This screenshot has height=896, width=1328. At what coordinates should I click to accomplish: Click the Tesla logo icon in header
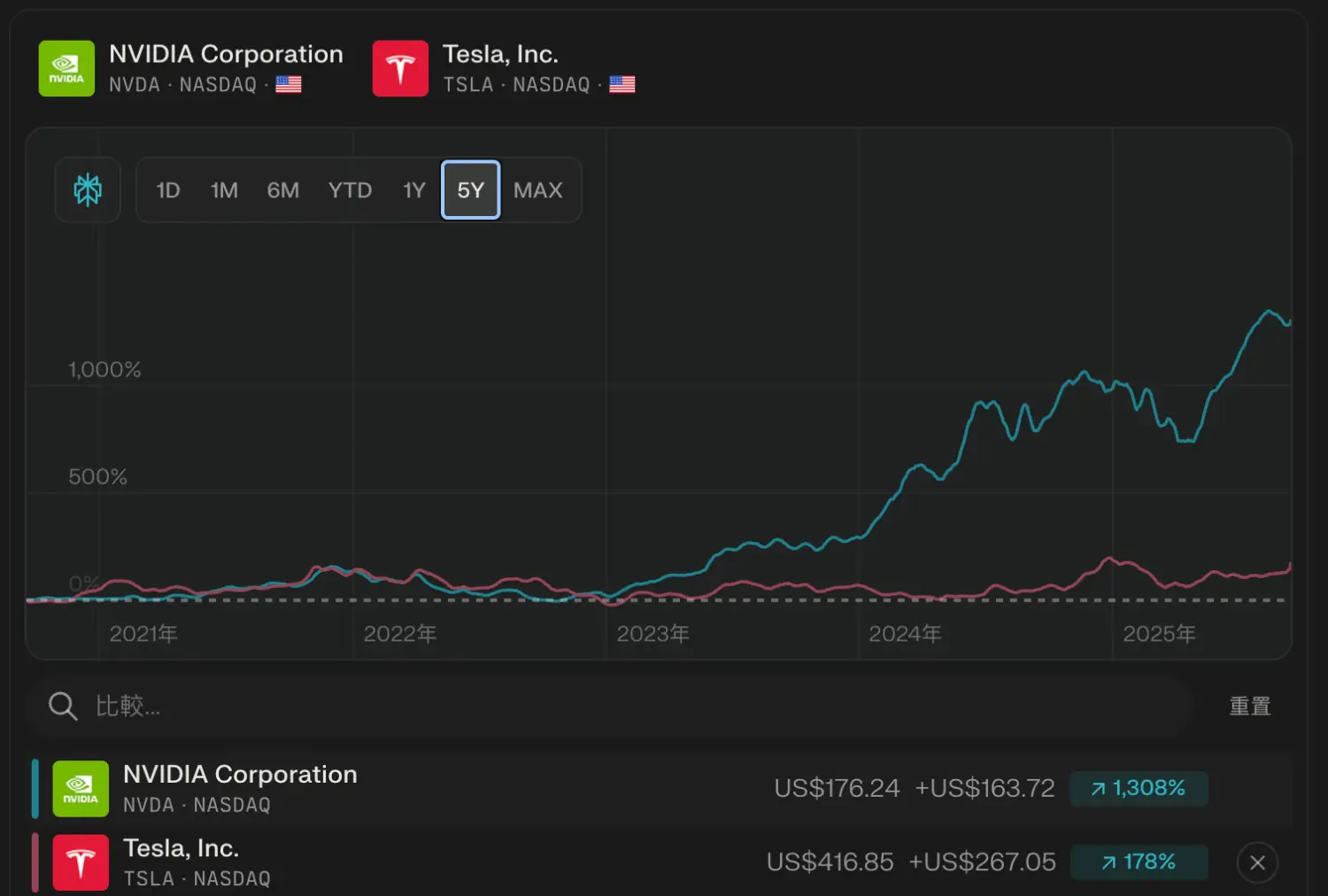click(x=400, y=68)
